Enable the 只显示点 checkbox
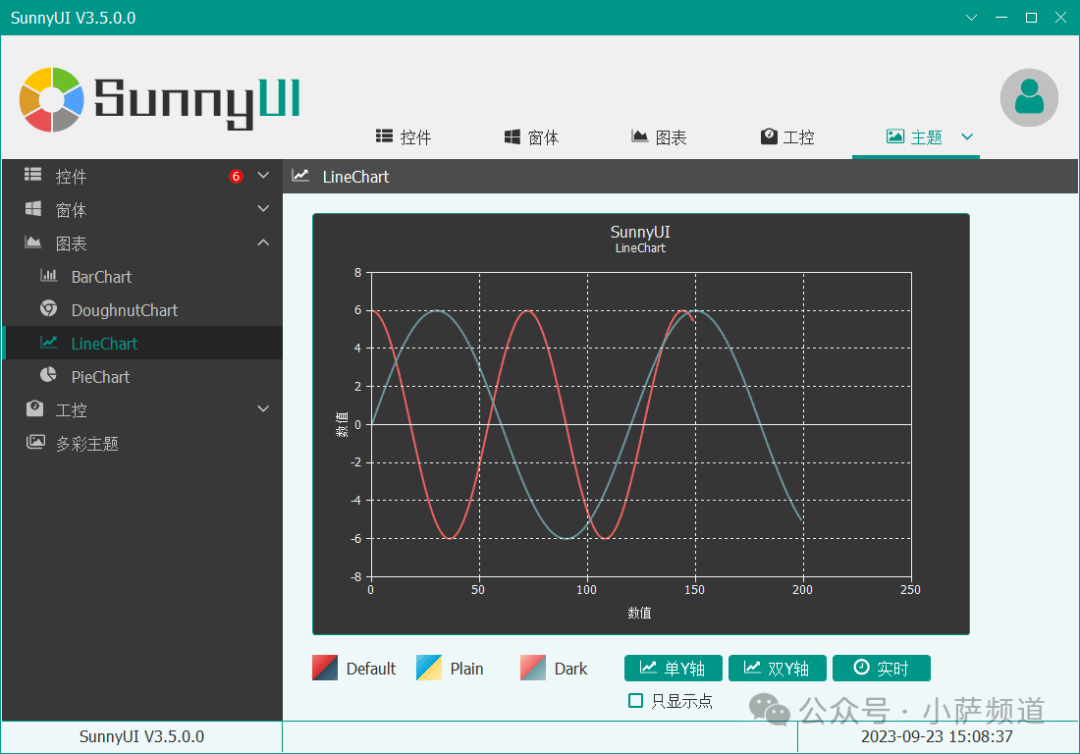 tap(635, 701)
